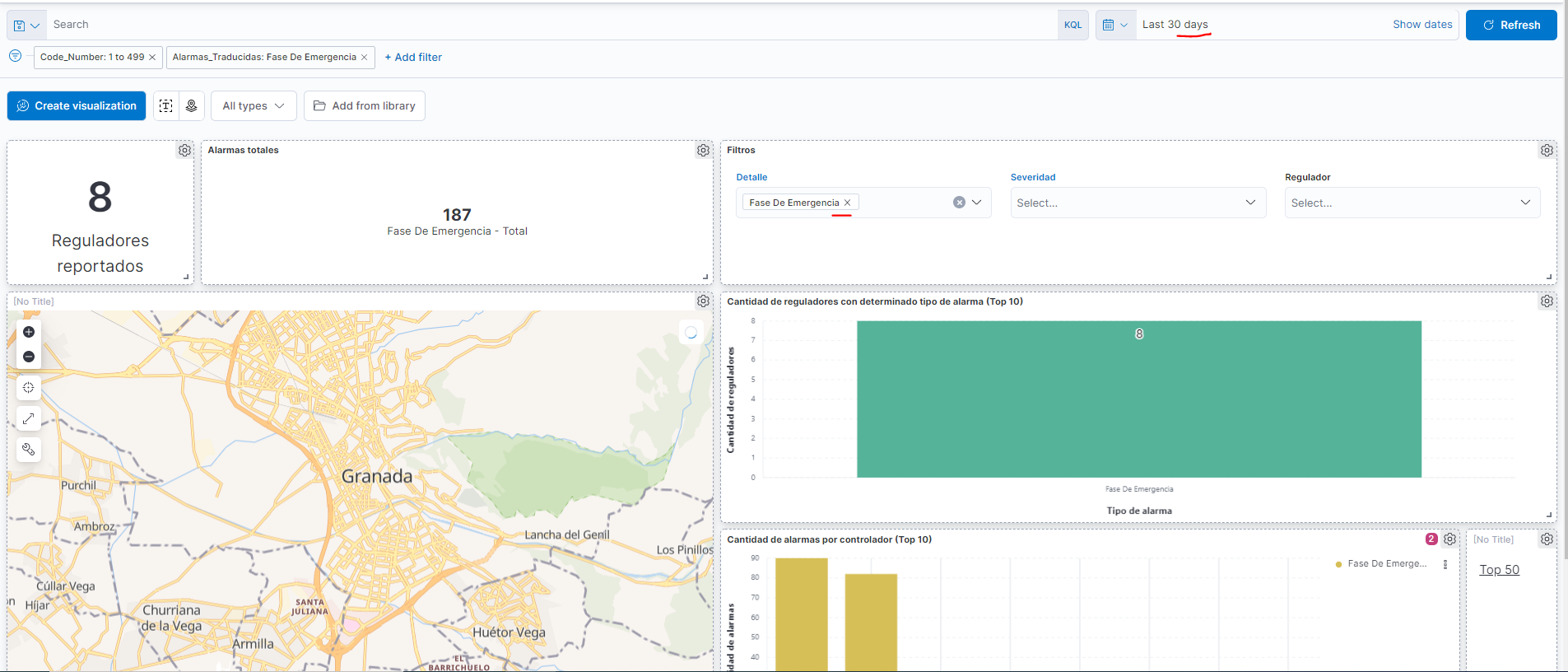The height and width of the screenshot is (672, 1568).
Task: Remove Fase De Emergencia from Detalle selection
Action: click(x=847, y=203)
